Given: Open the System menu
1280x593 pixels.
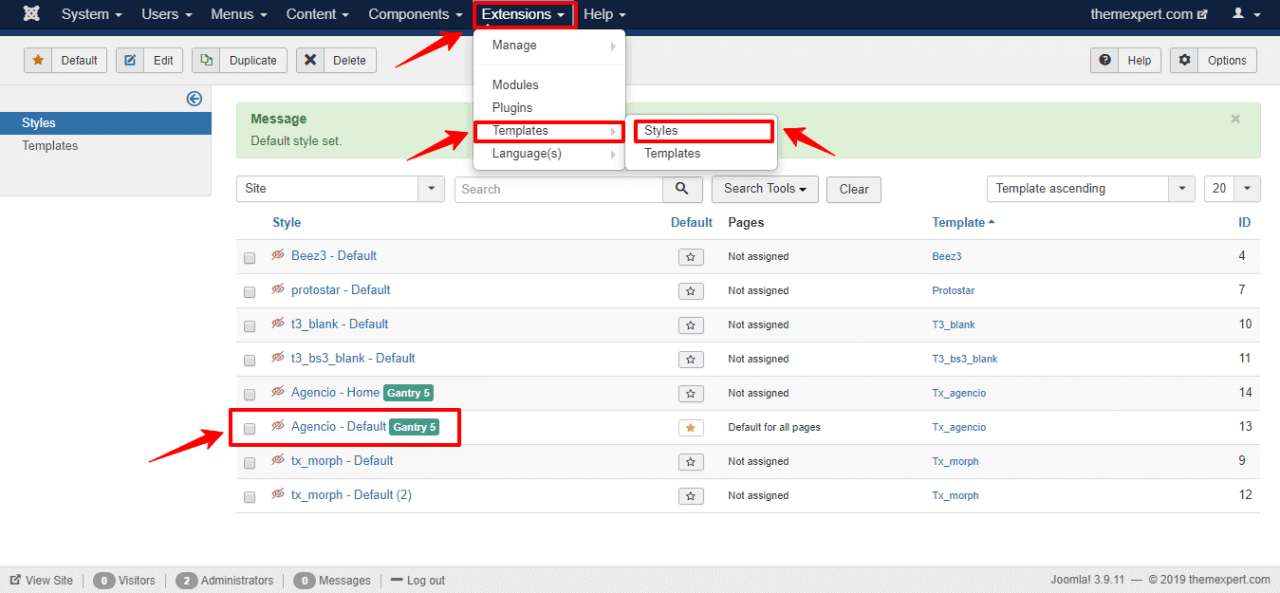Looking at the screenshot, I should click(92, 14).
